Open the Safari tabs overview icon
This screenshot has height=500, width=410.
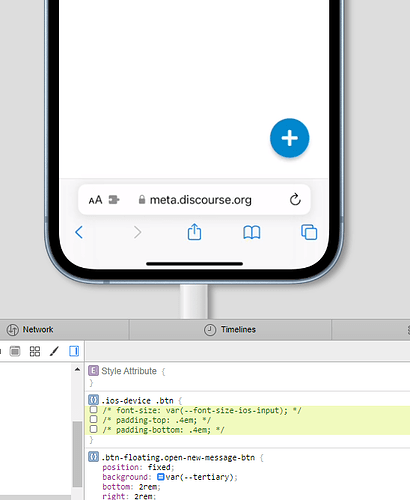(x=309, y=232)
